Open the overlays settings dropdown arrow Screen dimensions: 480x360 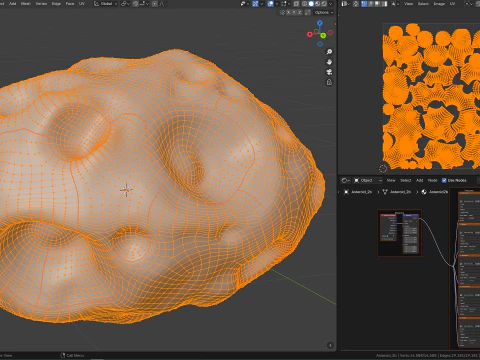(277, 4)
